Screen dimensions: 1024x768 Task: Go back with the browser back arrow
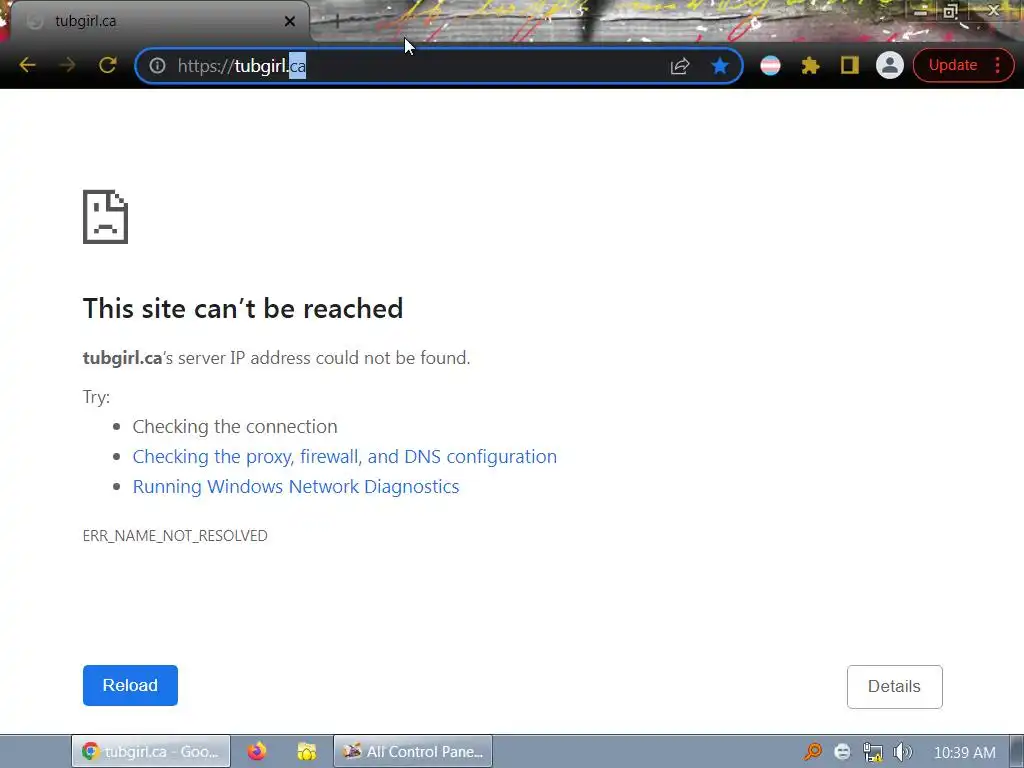point(27,65)
